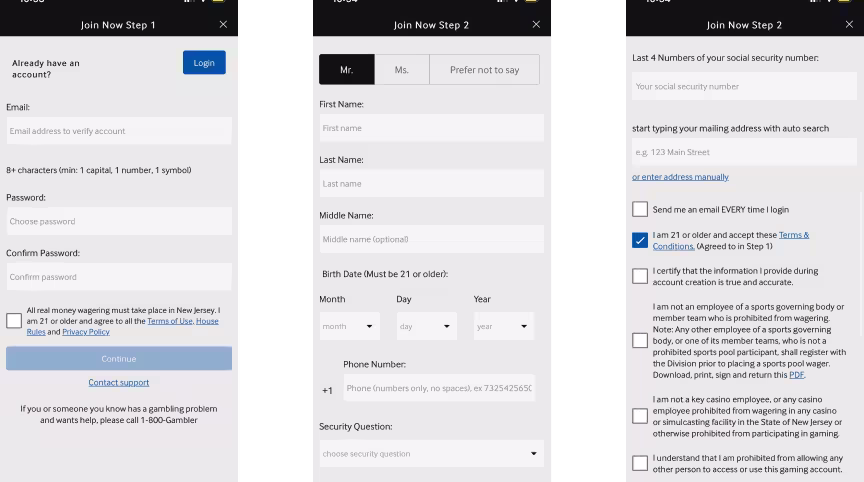Image resolution: width=864 pixels, height=482 pixels.
Task: Close the Join Now Step 1 screen
Action: [223, 25]
